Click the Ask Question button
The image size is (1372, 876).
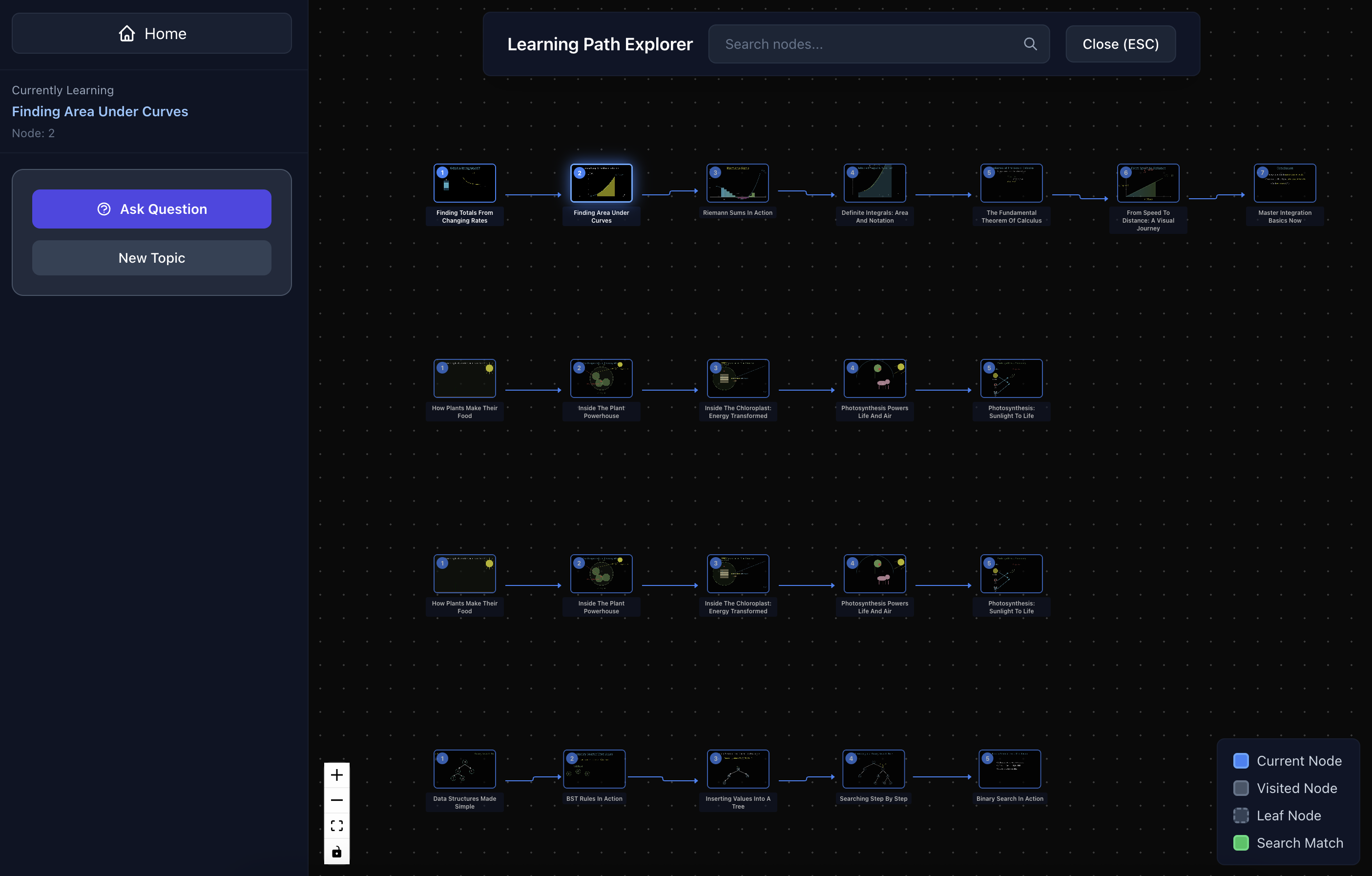click(151, 209)
